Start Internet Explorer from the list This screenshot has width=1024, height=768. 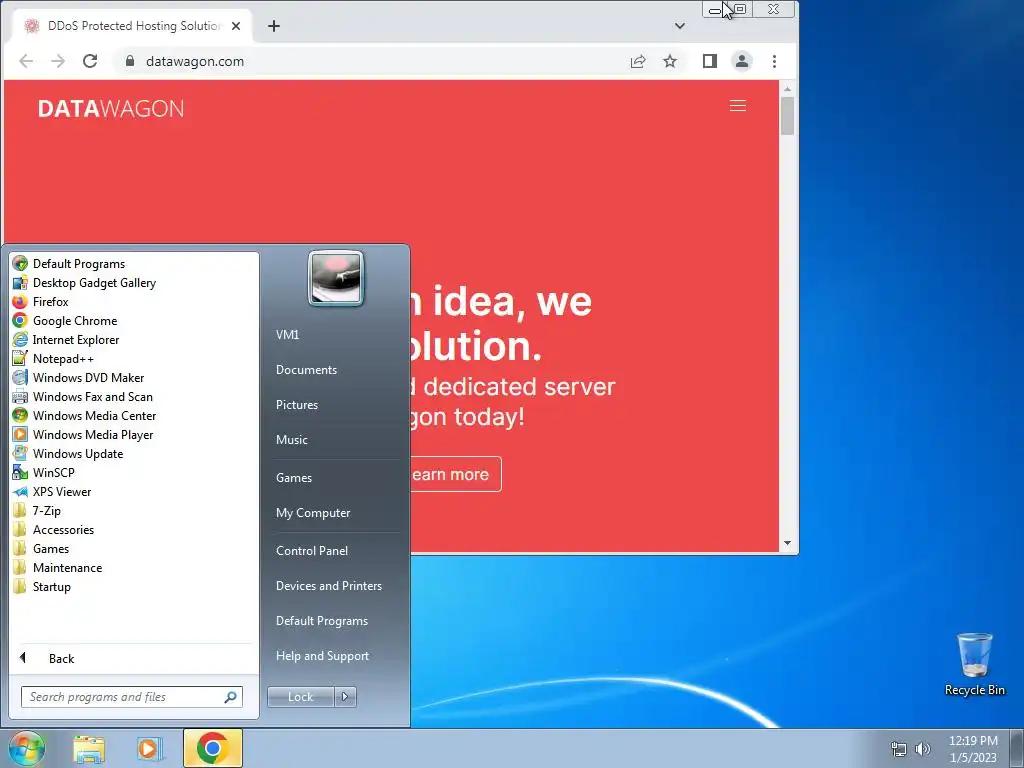click(76, 340)
